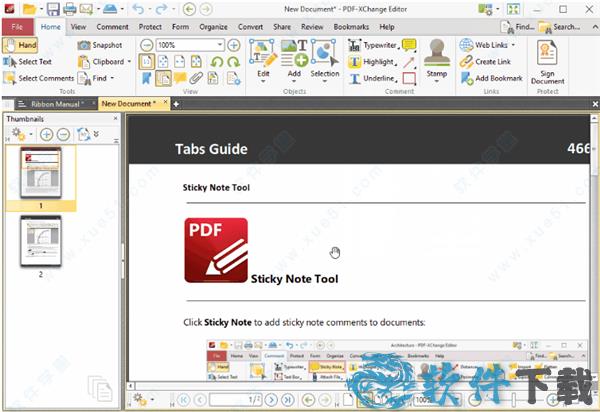Open the zoom percentage dropdown
This screenshot has height=412, width=600.
click(220, 45)
